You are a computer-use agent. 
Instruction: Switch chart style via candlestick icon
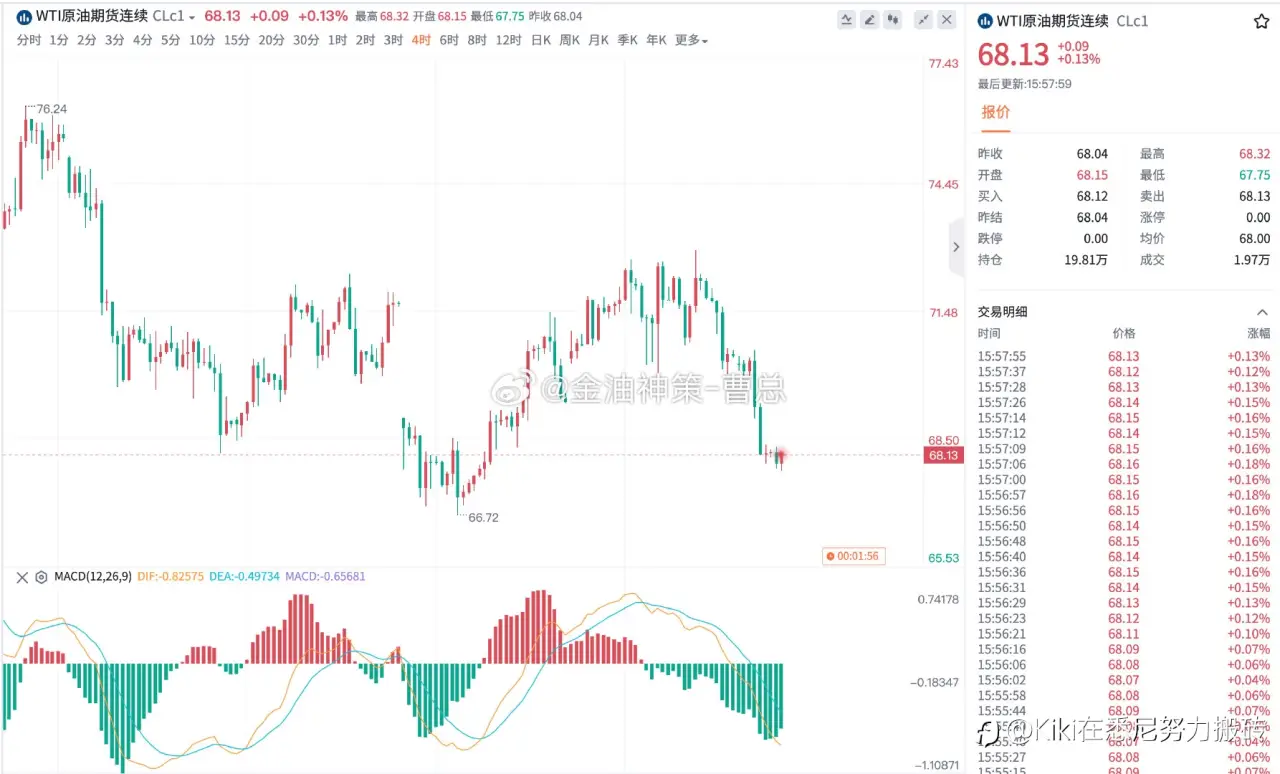[x=893, y=19]
